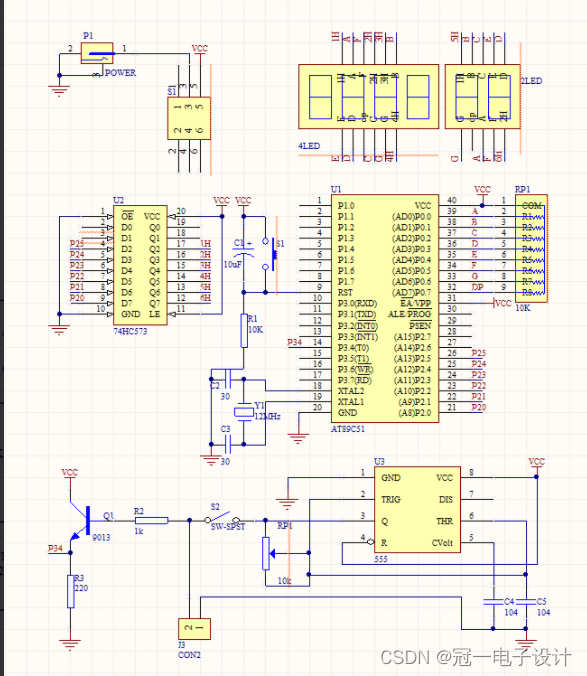Viewport: 587px width, 676px height.
Task: Click the 'AT89C51' part label
Action: click(348, 429)
